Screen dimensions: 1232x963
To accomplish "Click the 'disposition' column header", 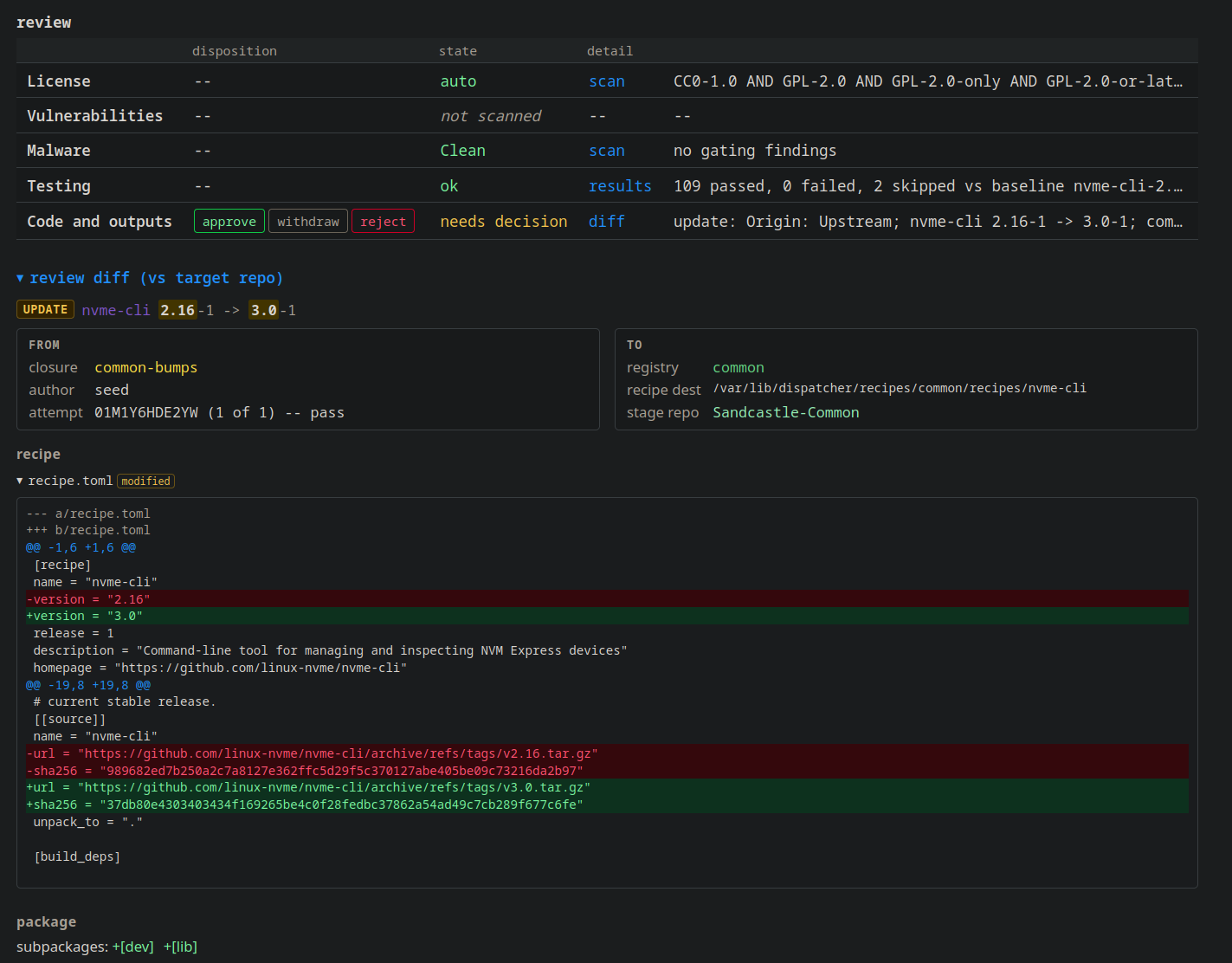I will 235,51.
